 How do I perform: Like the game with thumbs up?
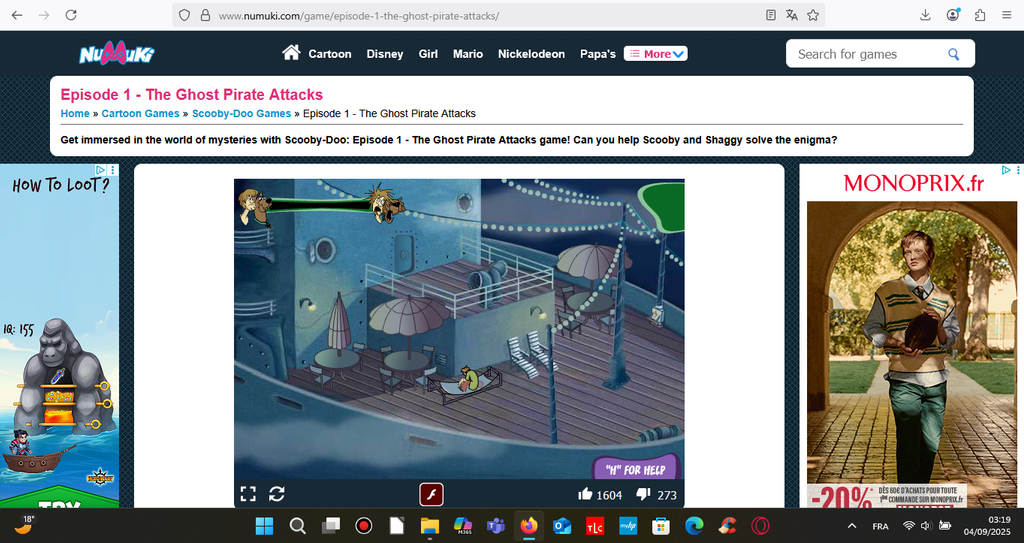(585, 494)
